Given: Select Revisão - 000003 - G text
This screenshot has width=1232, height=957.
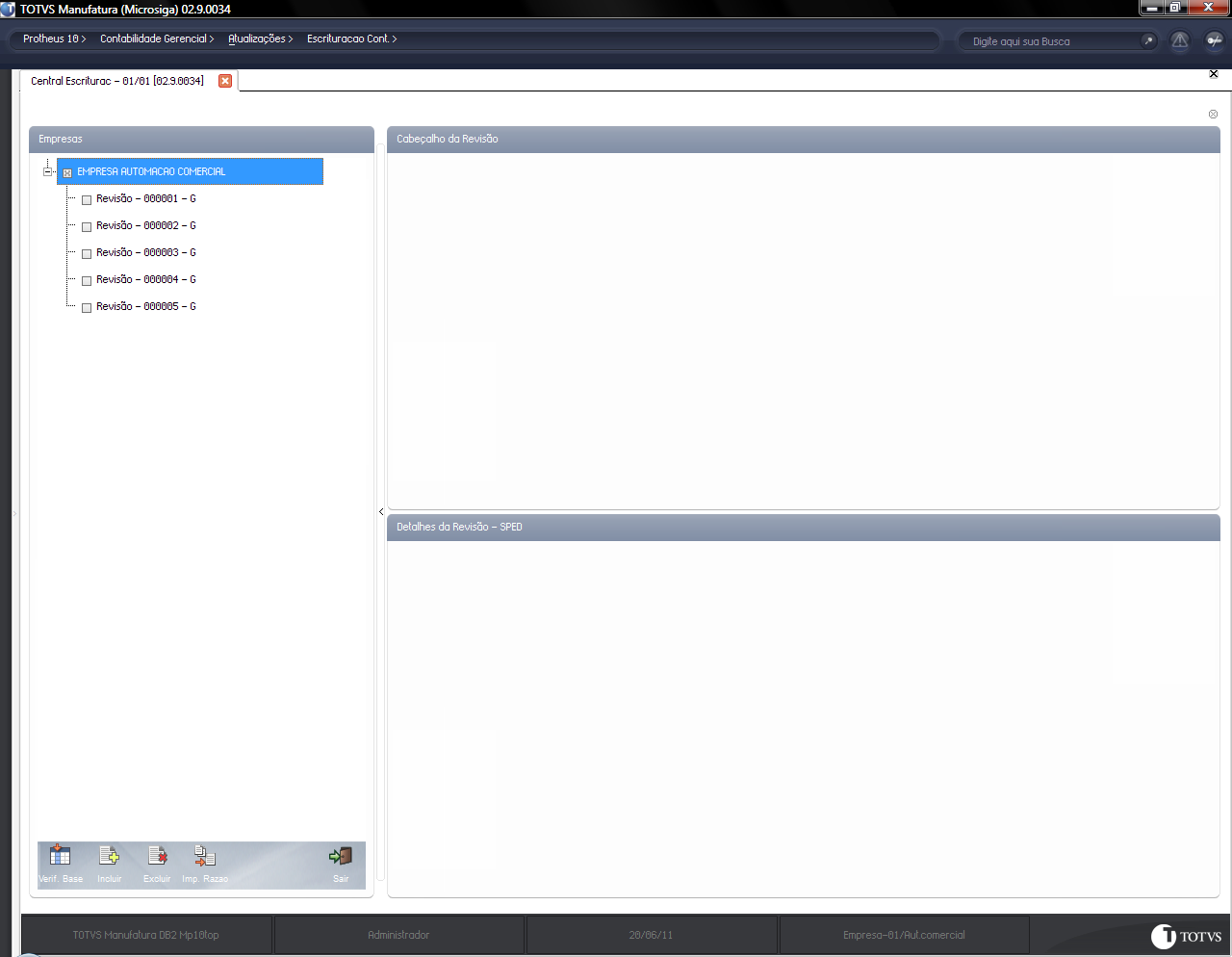Looking at the screenshot, I should click(x=146, y=252).
